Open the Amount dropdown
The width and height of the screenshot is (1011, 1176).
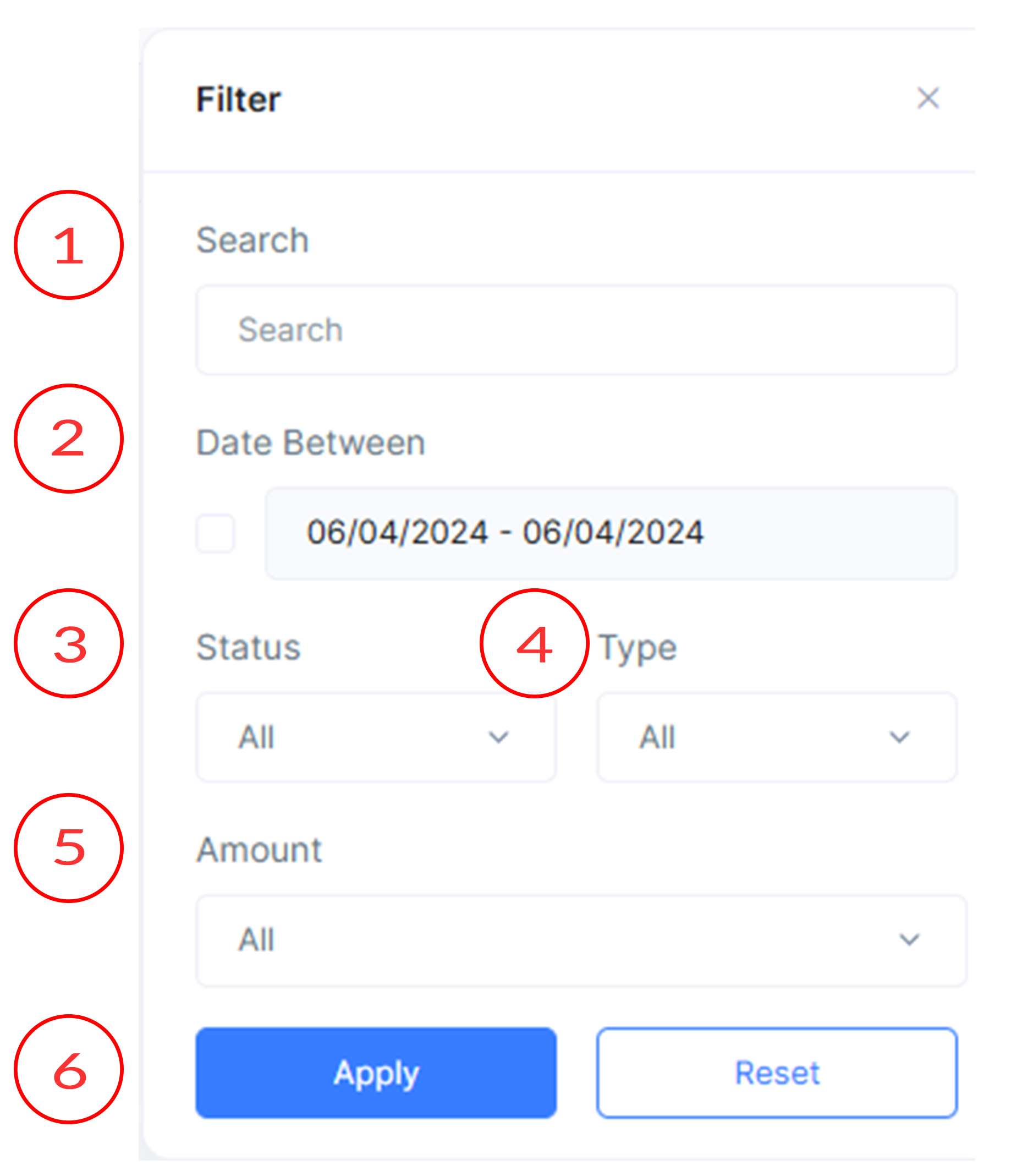581,940
